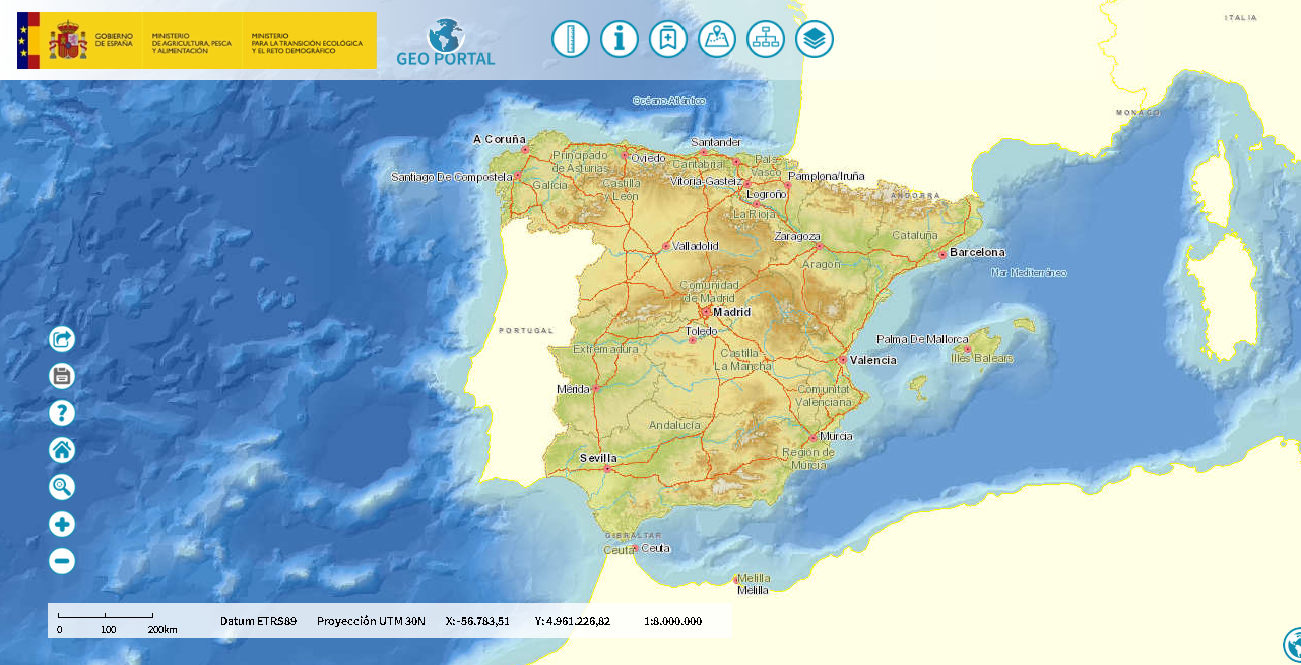
Task: Click the Sevilla label on map
Action: 598,458
